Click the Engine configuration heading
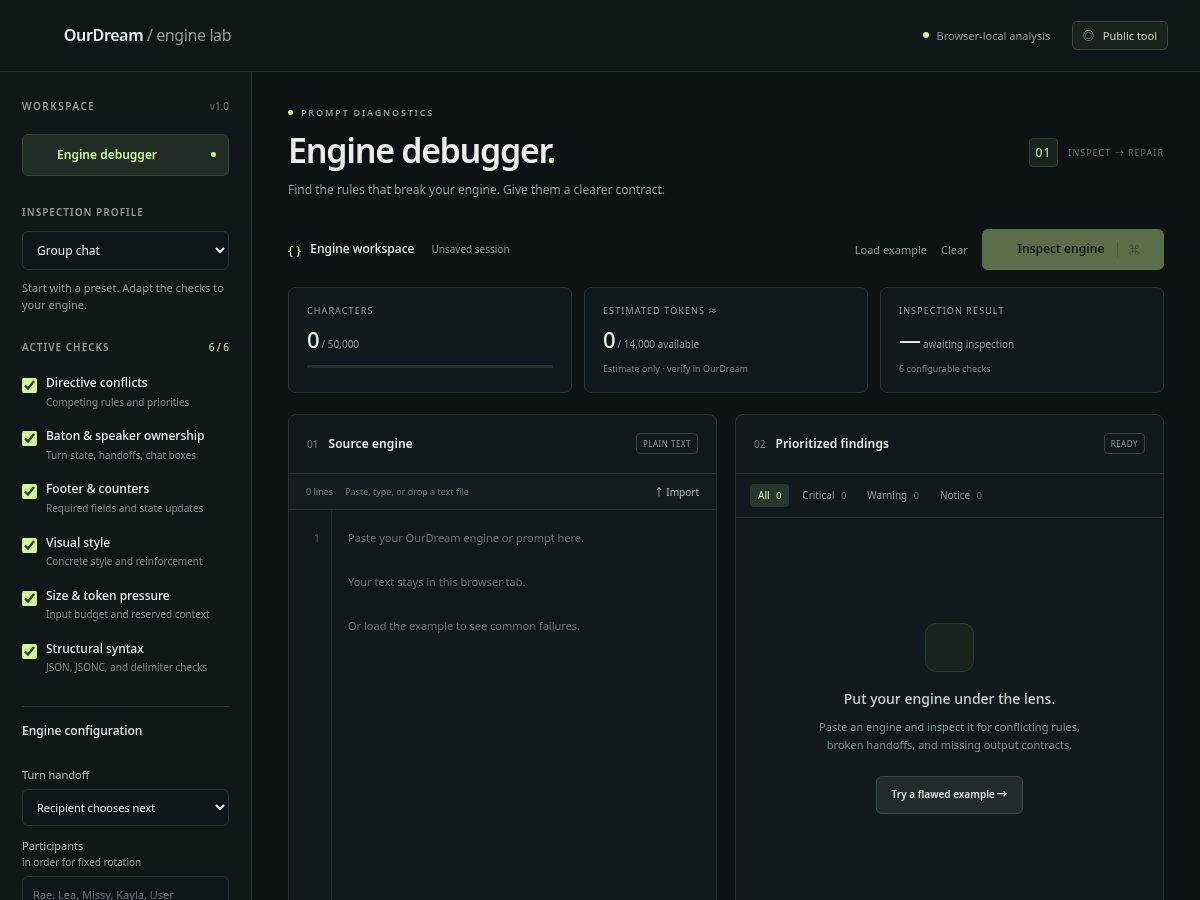Viewport: 1200px width, 900px height. point(82,731)
